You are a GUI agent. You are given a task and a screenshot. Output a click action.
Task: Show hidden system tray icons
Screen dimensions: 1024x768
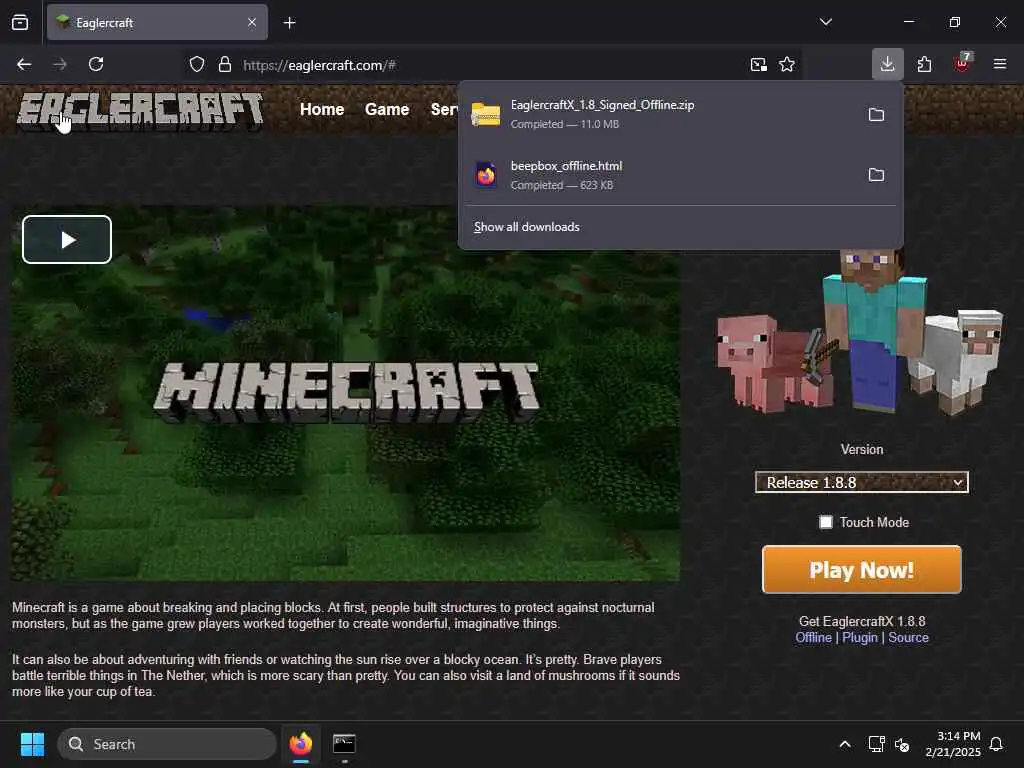(x=844, y=744)
